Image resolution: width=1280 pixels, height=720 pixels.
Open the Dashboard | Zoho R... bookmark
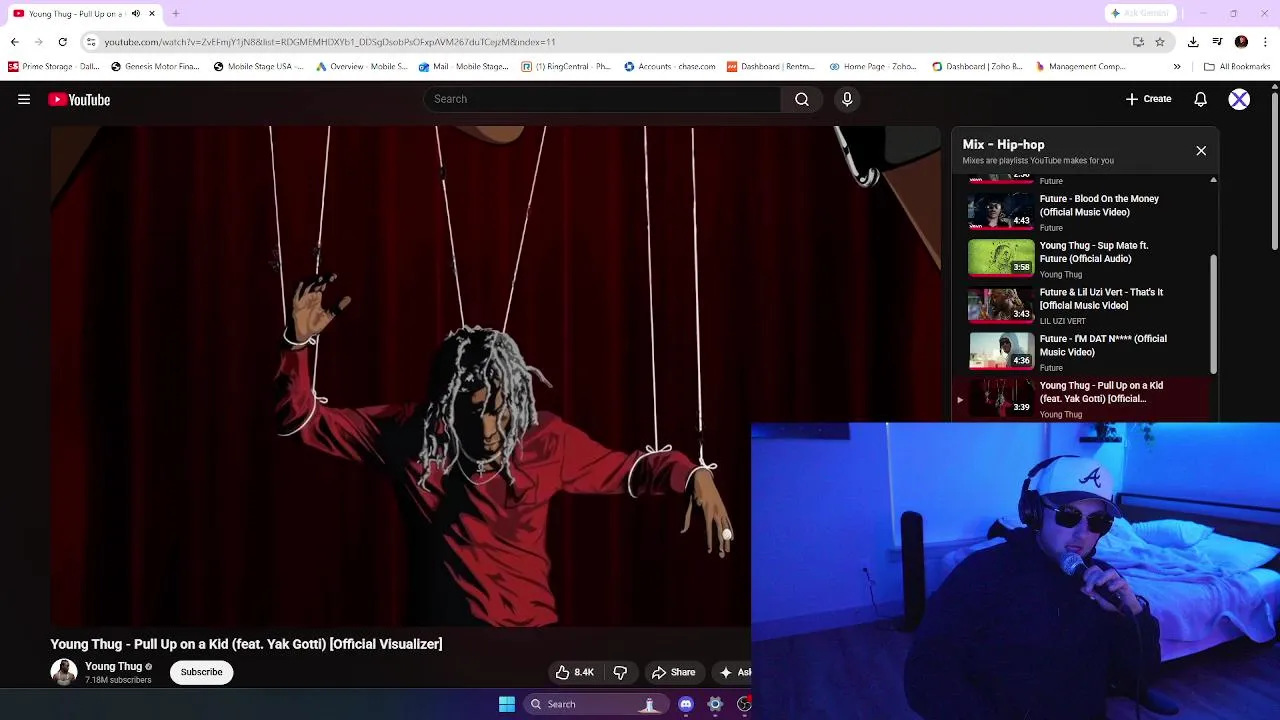click(977, 67)
